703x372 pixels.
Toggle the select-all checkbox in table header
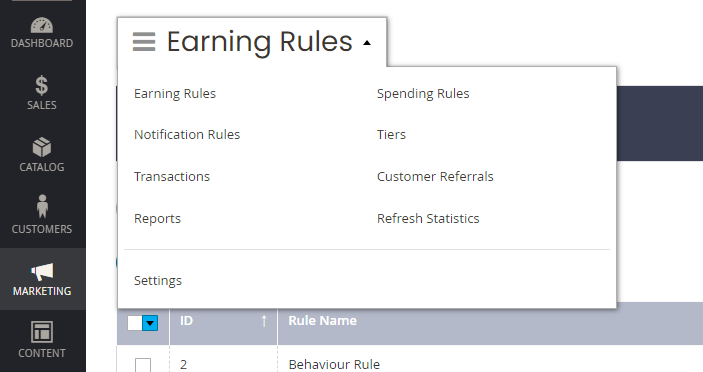135,323
